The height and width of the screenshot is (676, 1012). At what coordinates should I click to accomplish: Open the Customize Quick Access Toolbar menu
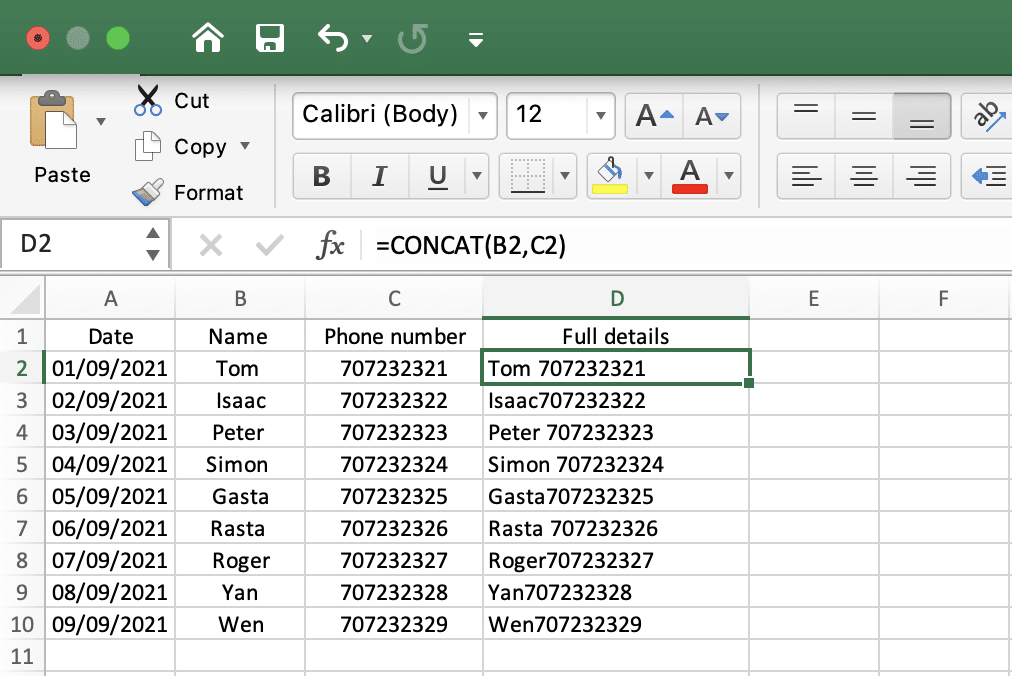point(476,40)
